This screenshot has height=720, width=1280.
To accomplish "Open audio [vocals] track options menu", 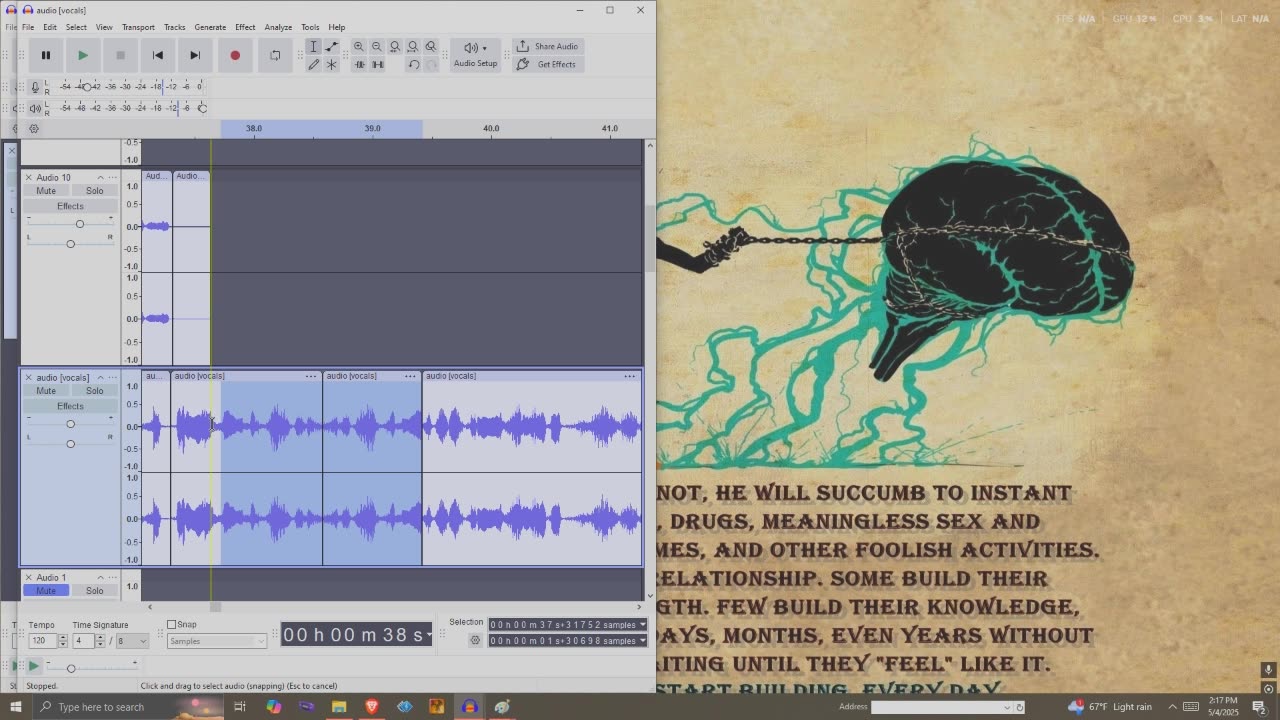I will (112, 378).
